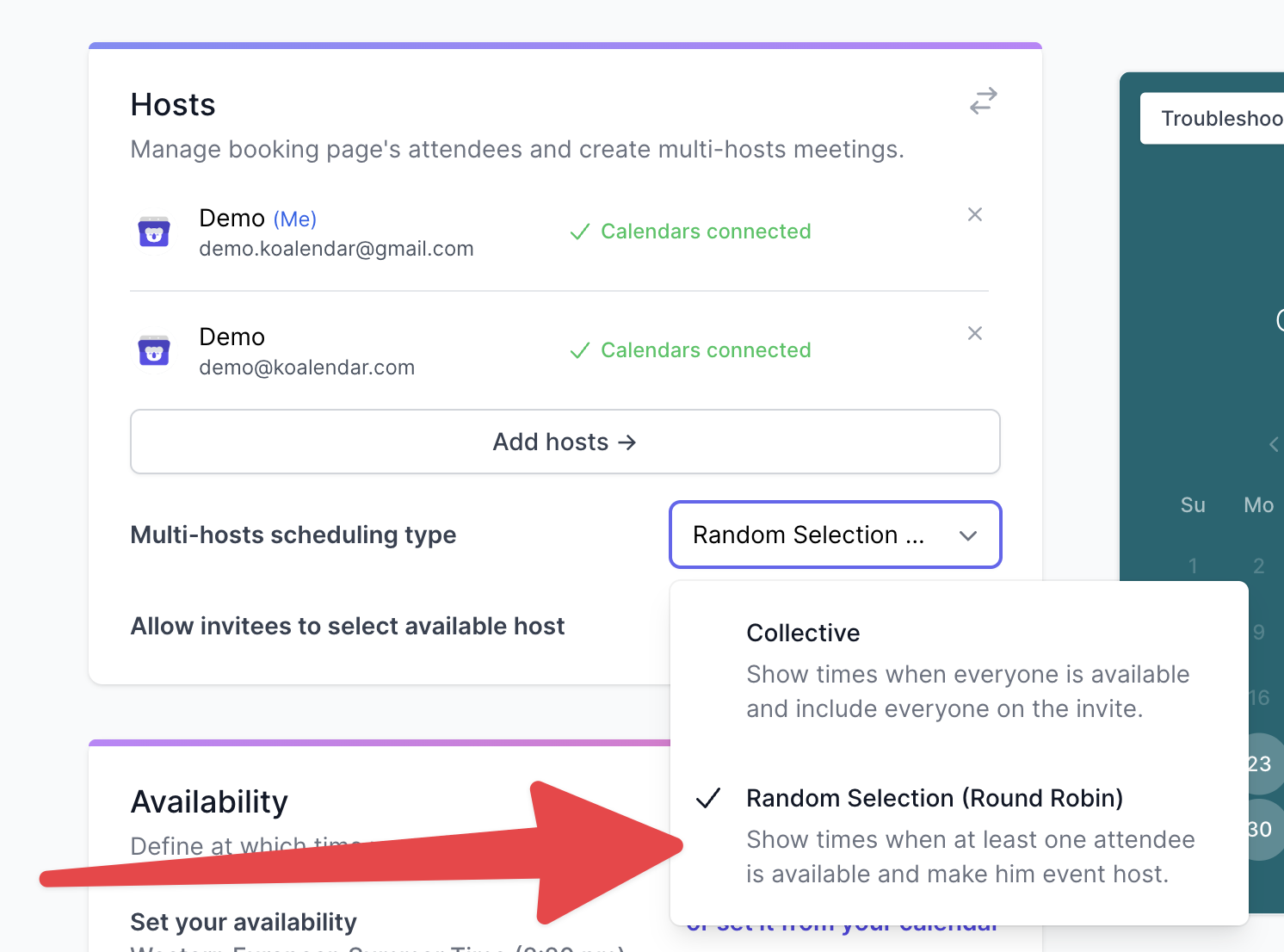The height and width of the screenshot is (952, 1284).
Task: Remove host demo.koalendar@gmail.com with X icon
Action: pos(975,214)
